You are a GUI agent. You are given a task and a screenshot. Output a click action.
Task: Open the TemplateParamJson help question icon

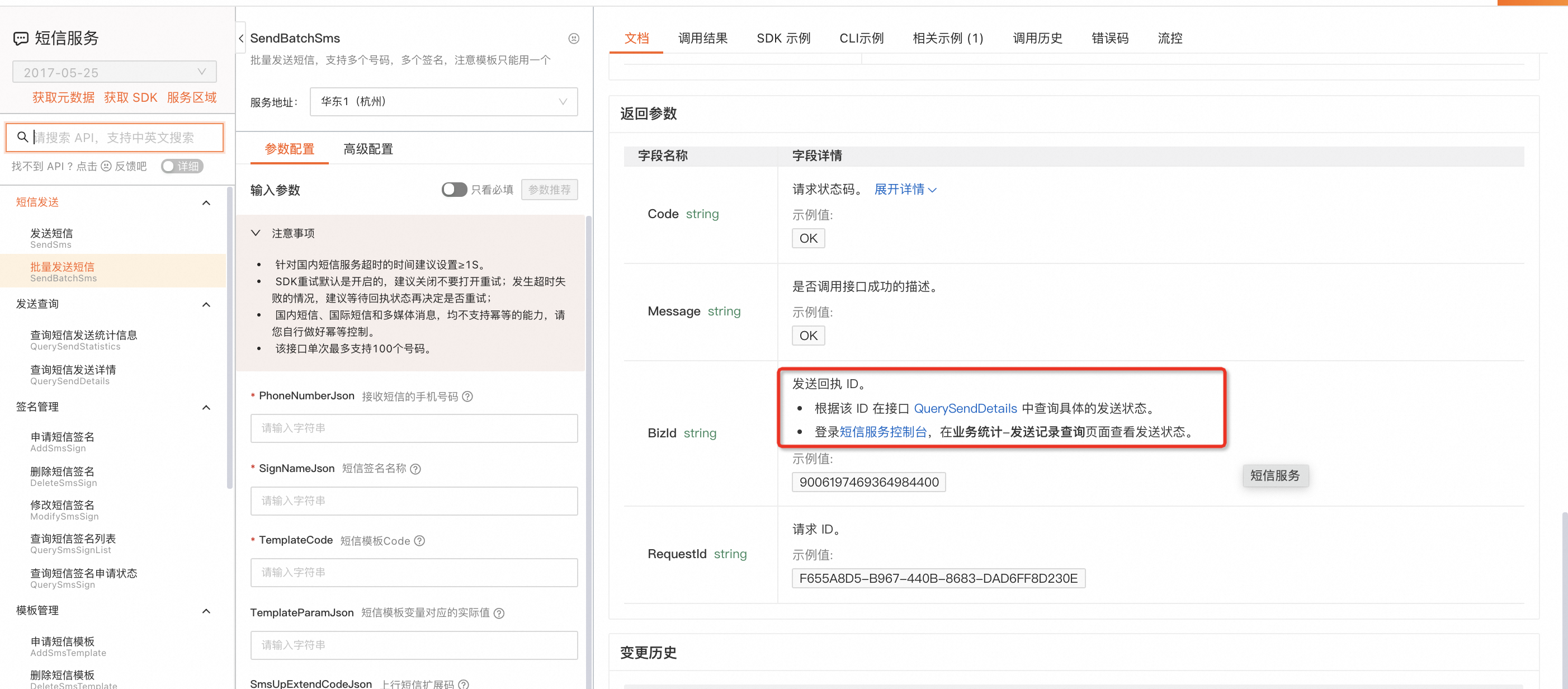click(499, 613)
